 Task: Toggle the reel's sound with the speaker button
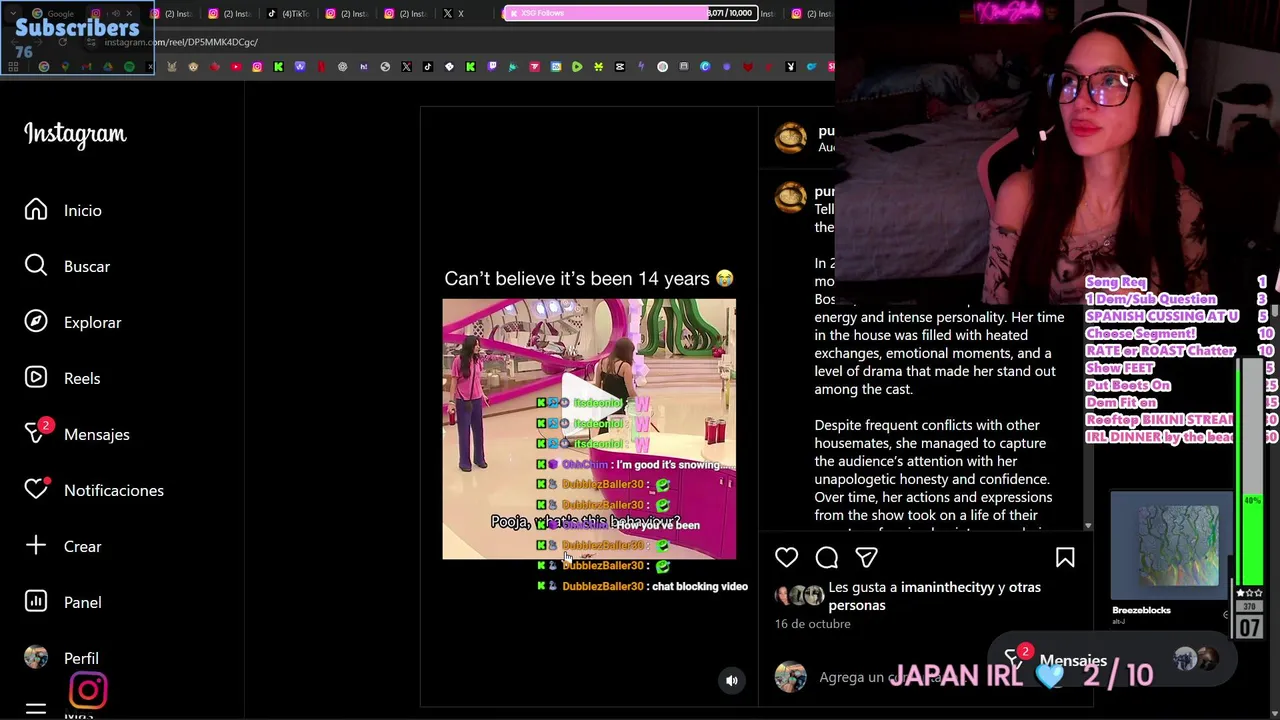[x=732, y=680]
